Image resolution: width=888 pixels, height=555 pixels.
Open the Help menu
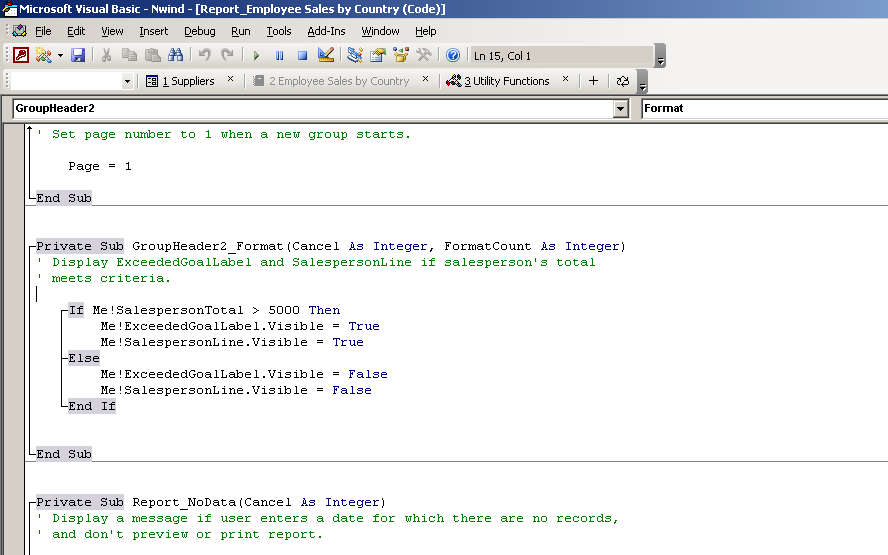[x=425, y=31]
